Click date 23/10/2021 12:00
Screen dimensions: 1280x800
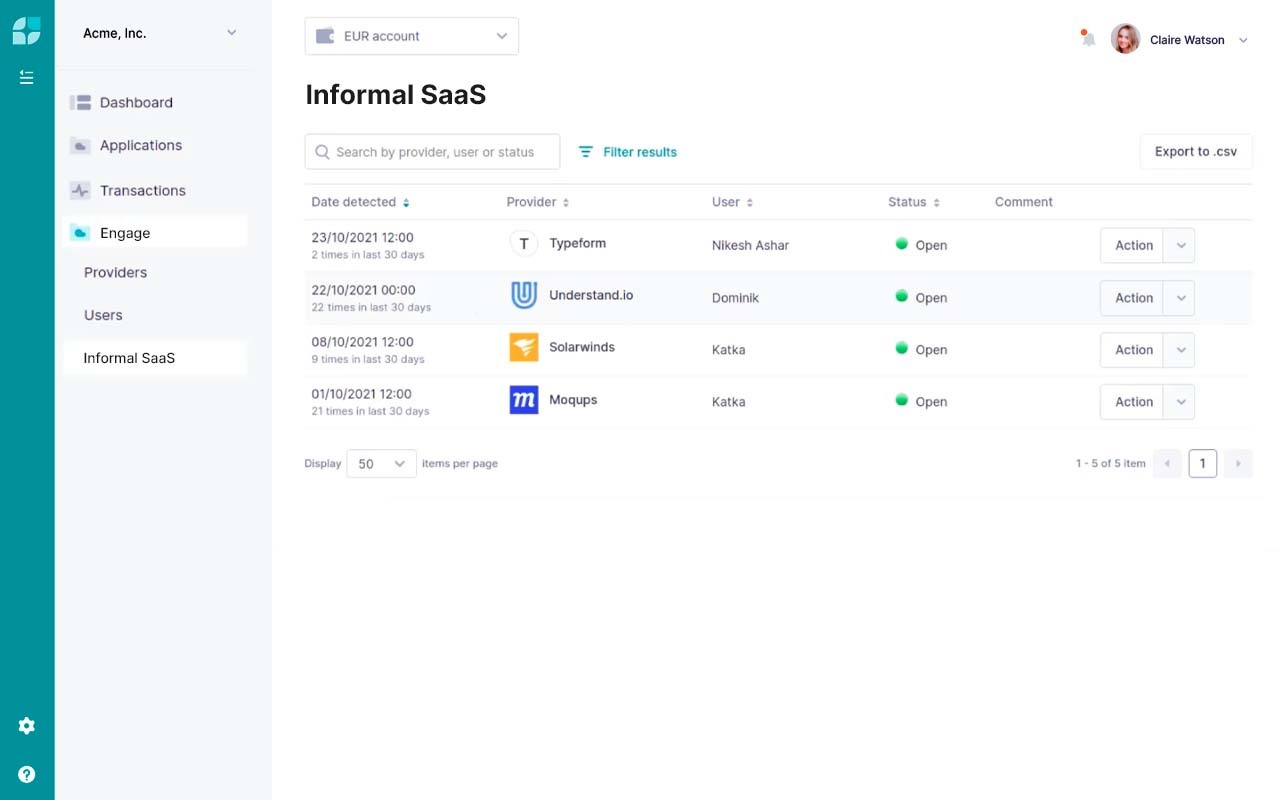coord(362,238)
